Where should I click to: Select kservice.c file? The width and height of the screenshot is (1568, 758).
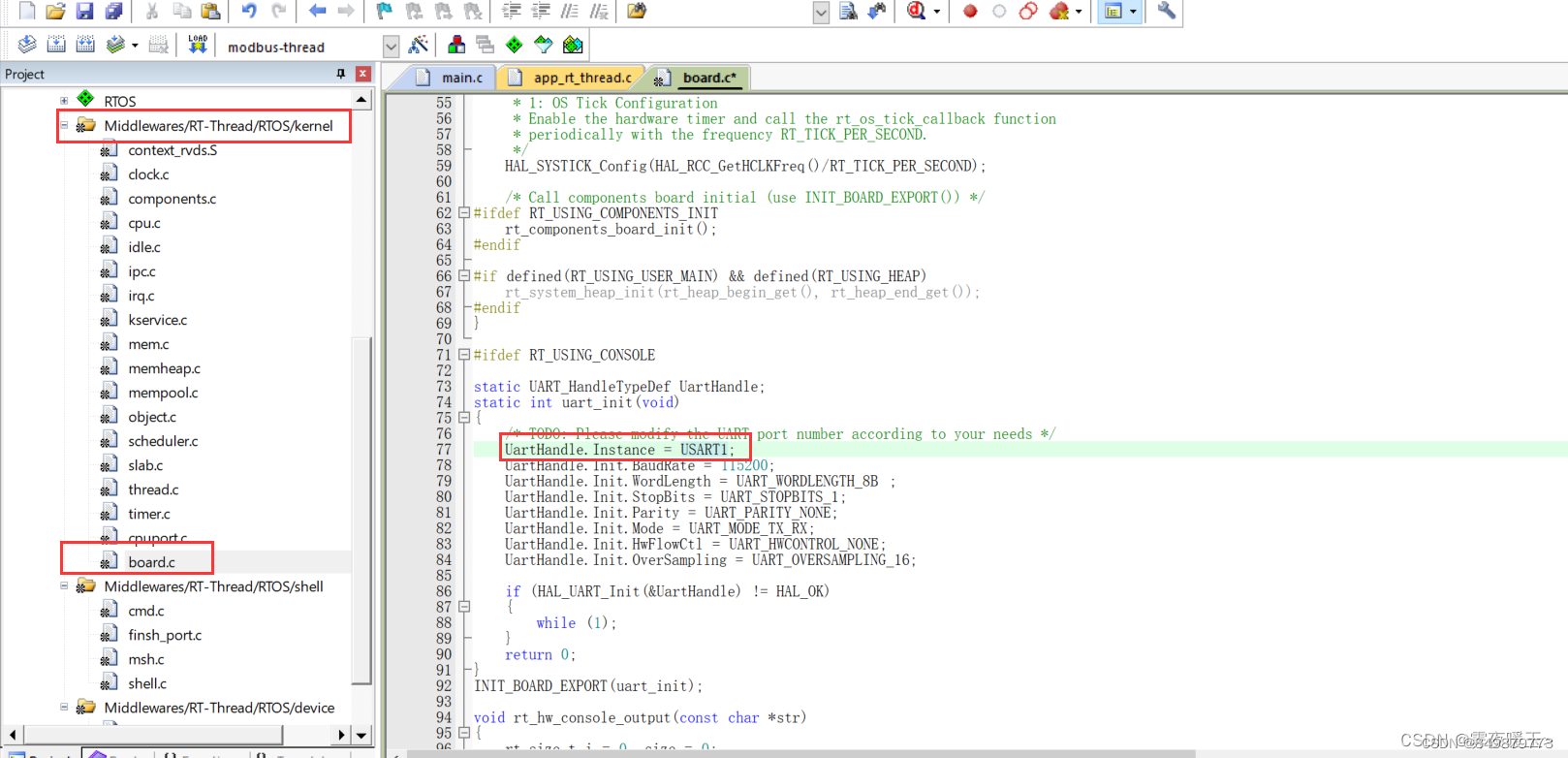click(158, 320)
